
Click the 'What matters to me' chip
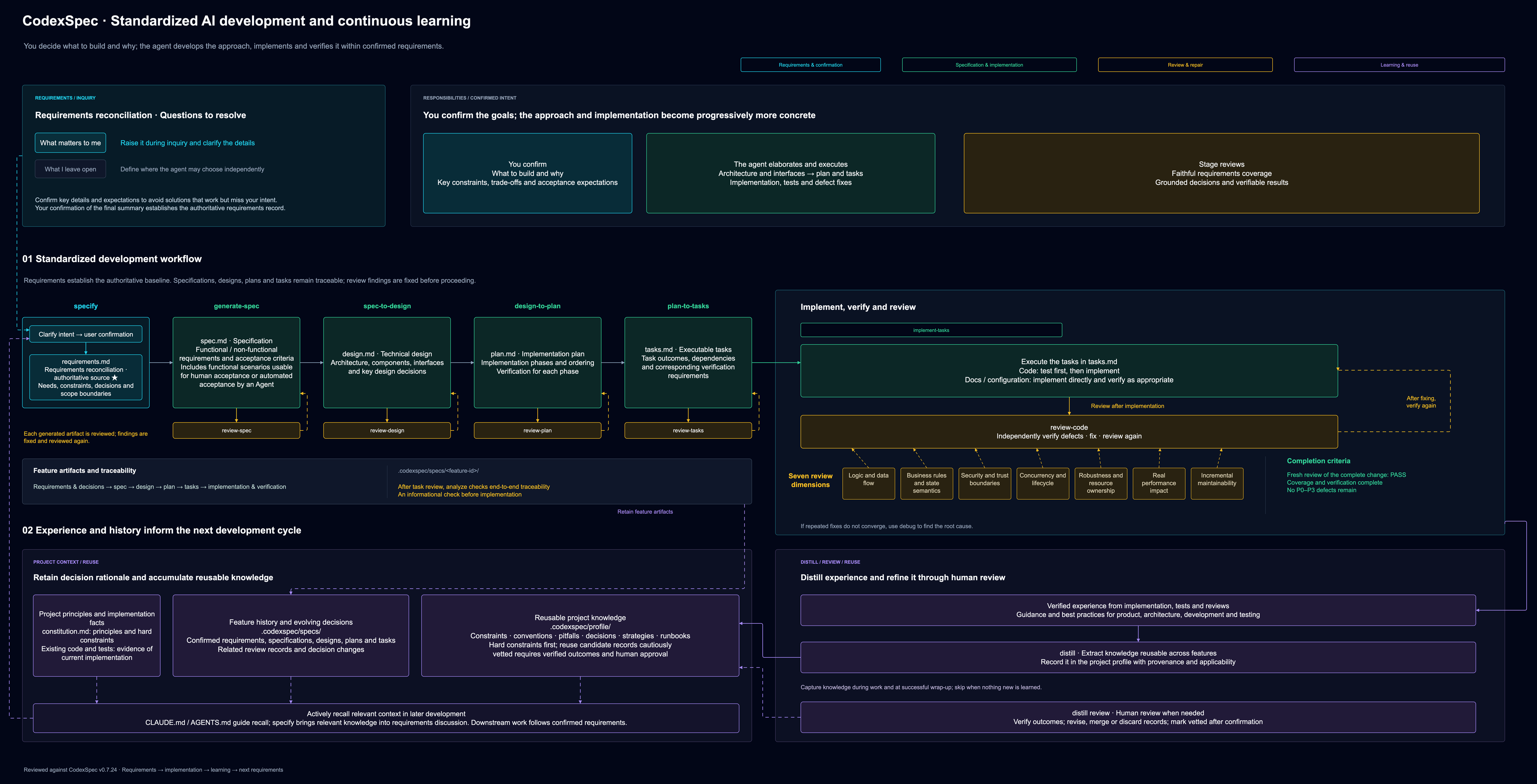tap(71, 143)
